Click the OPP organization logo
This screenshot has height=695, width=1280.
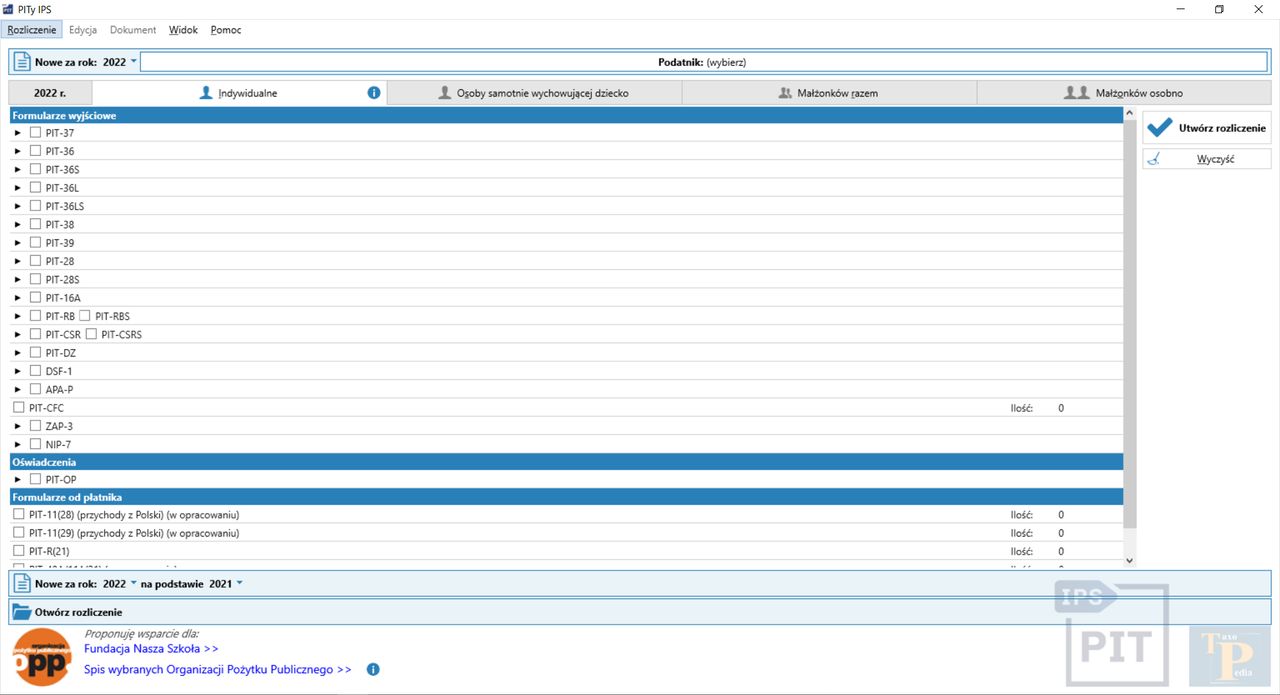coord(42,658)
